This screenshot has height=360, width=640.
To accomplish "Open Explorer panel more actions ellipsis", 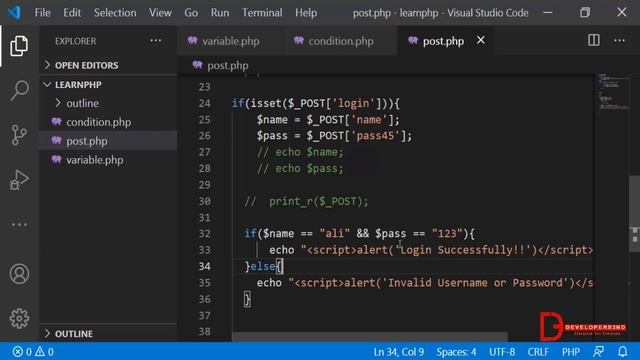I will (x=156, y=41).
